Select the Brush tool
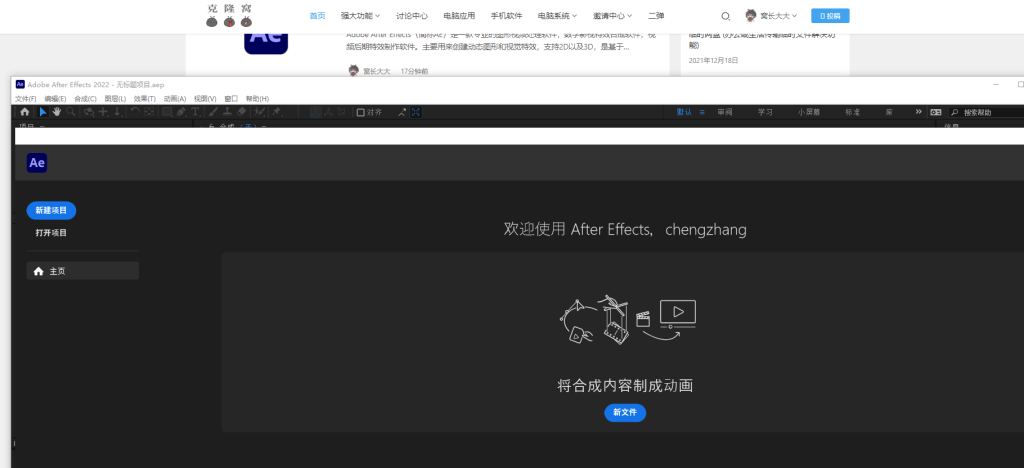 (x=212, y=112)
